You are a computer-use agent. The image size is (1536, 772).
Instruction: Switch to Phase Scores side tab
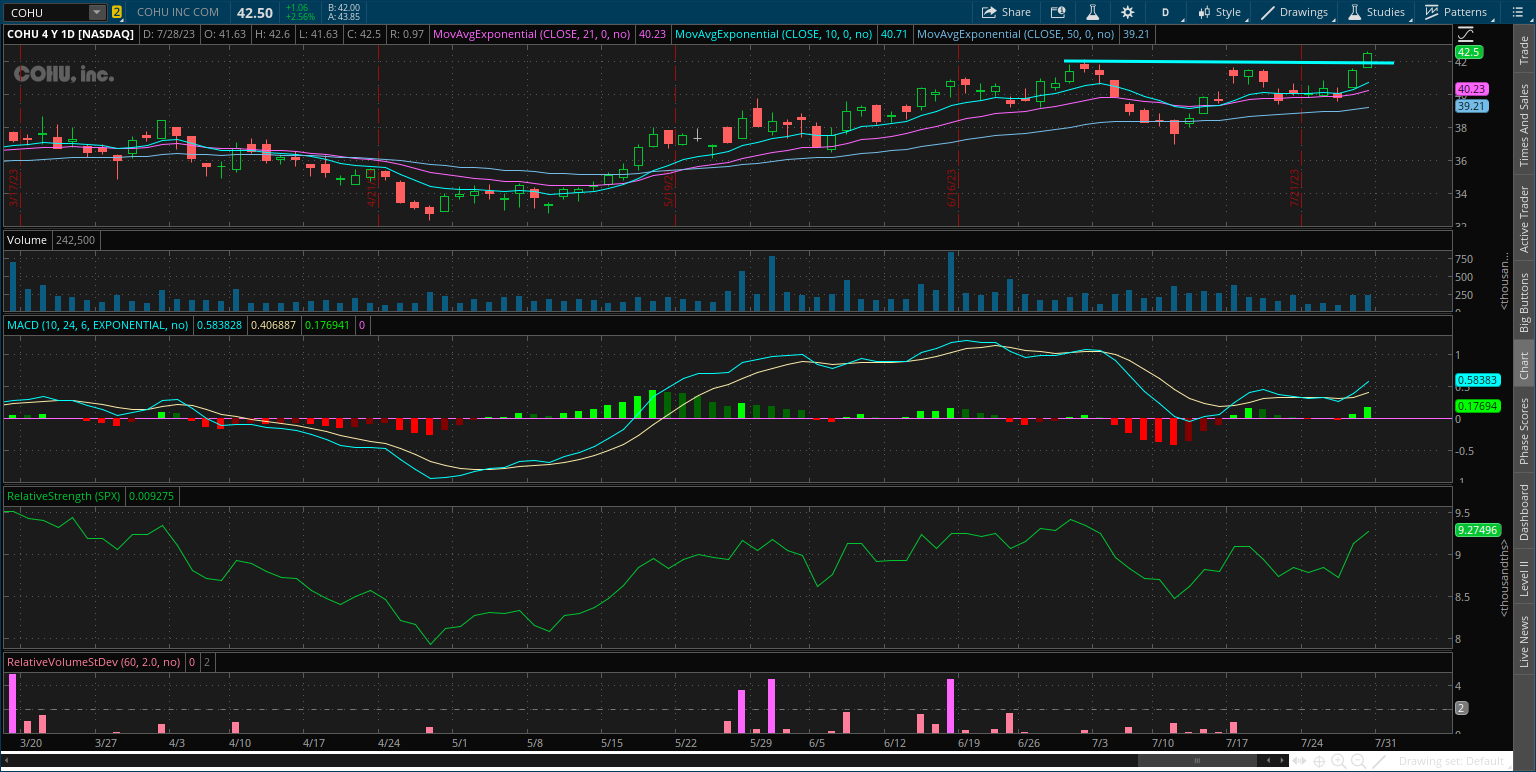(1524, 431)
